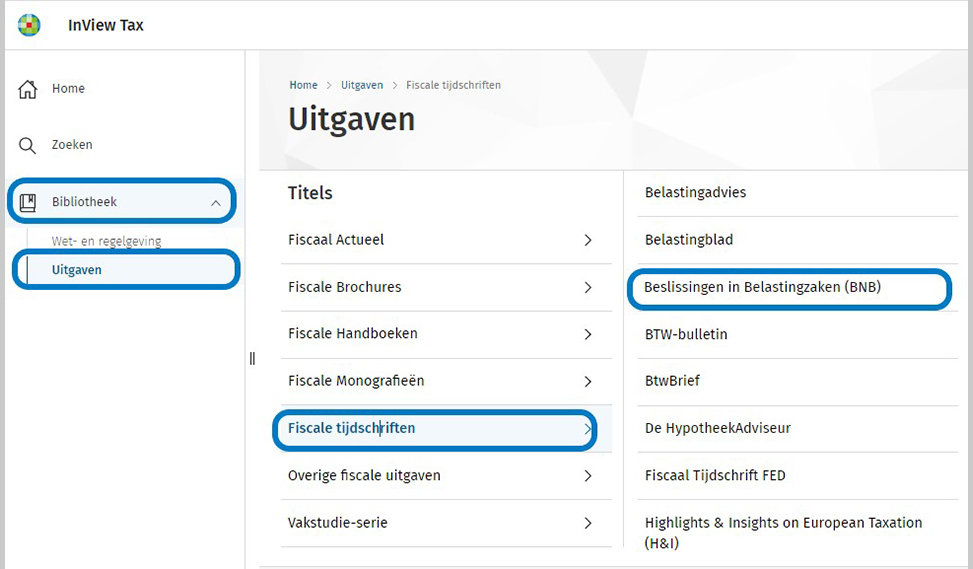This screenshot has width=973, height=569.
Task: Click the sidebar resize handle
Action: click(x=252, y=358)
